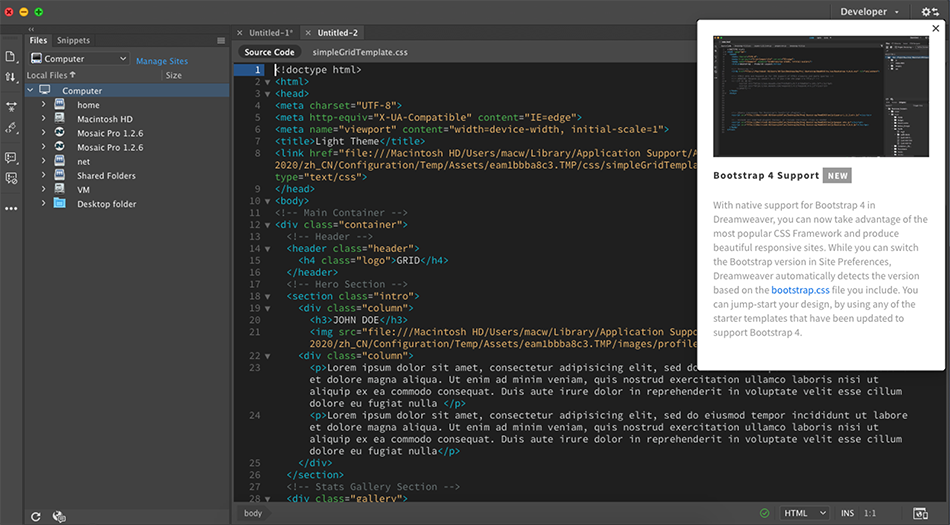Select Shared Folders in the file tree

click(106, 176)
